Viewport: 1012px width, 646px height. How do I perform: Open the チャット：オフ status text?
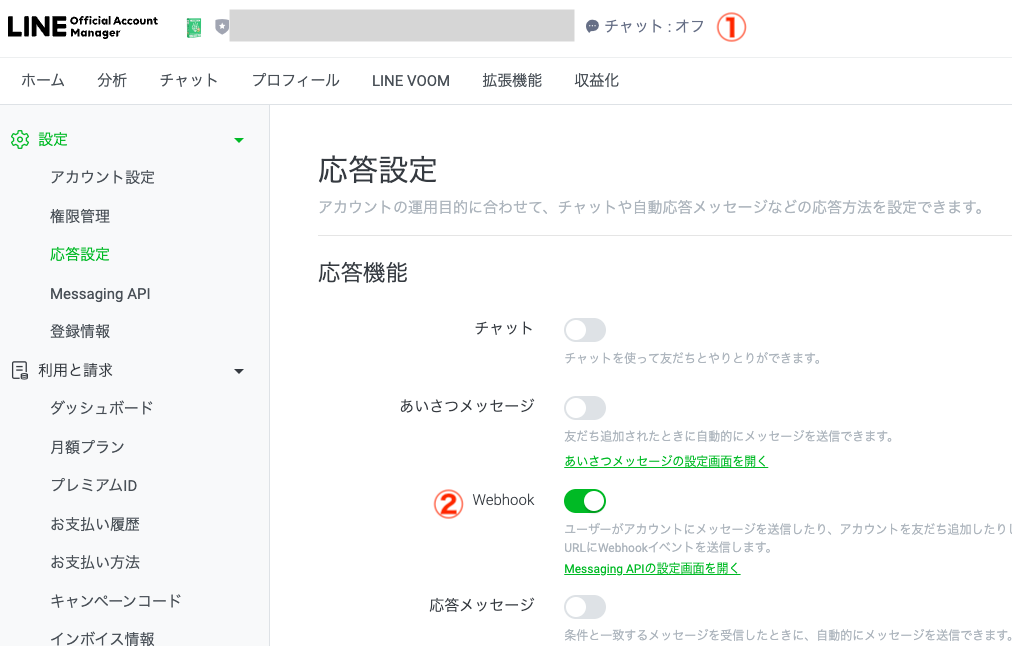point(654,26)
